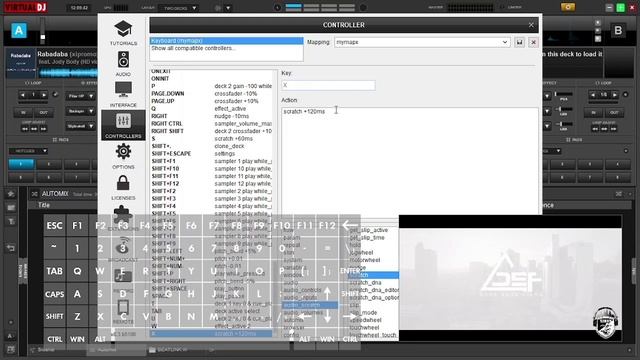The width and height of the screenshot is (640, 360).
Task: Click the right deck middle loop adjust icon
Action: coord(604,129)
